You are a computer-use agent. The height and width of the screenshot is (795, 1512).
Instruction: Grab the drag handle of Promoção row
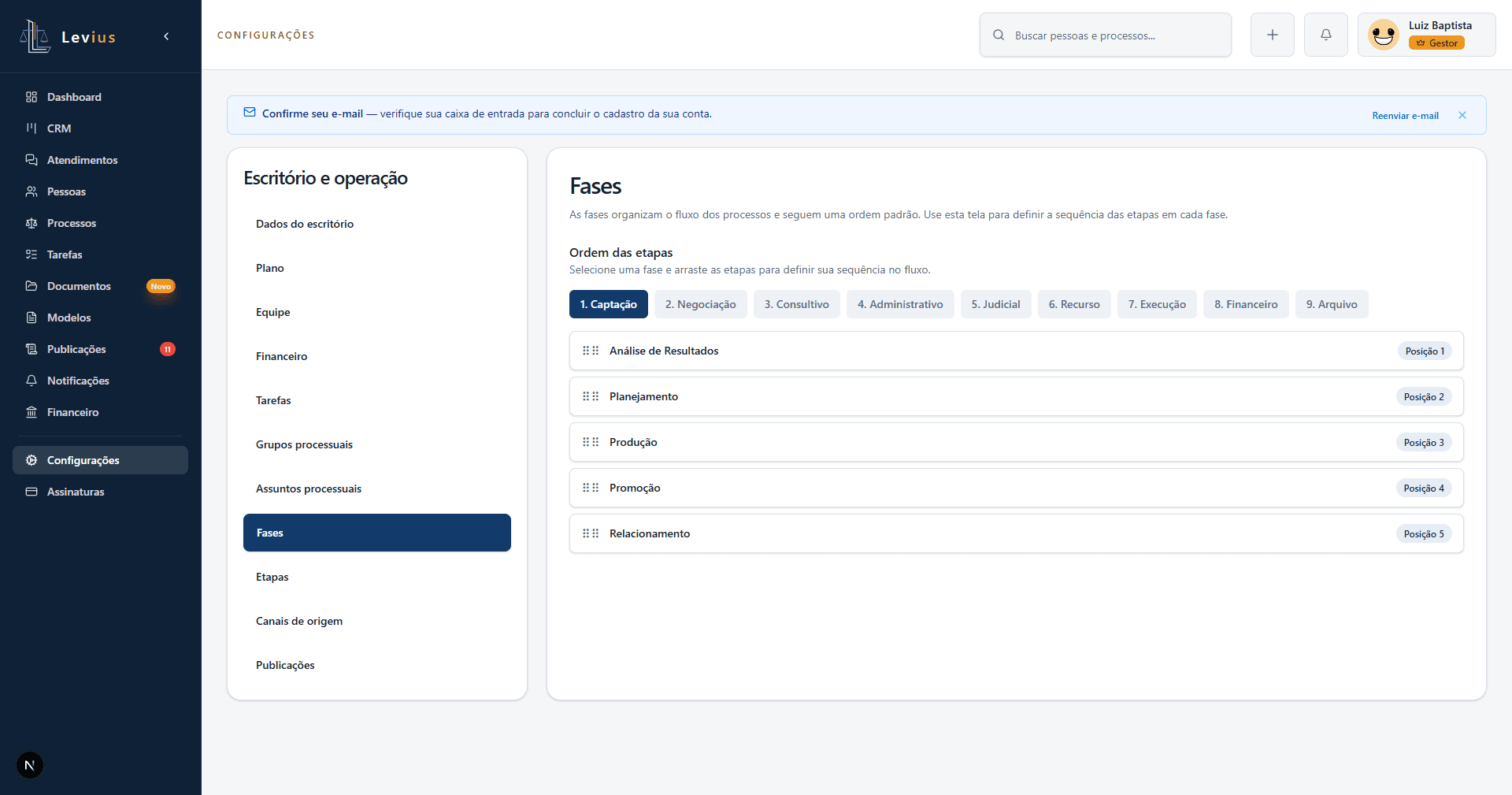coord(591,488)
